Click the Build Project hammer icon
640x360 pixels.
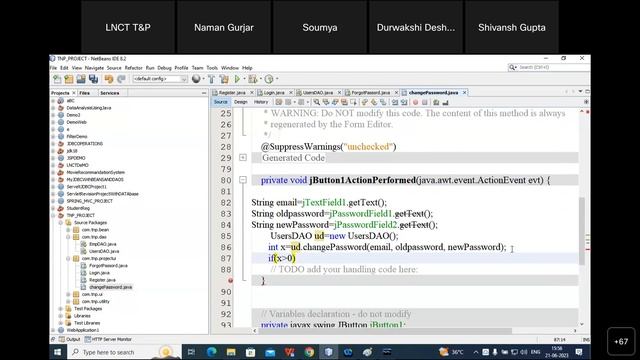point(211,79)
